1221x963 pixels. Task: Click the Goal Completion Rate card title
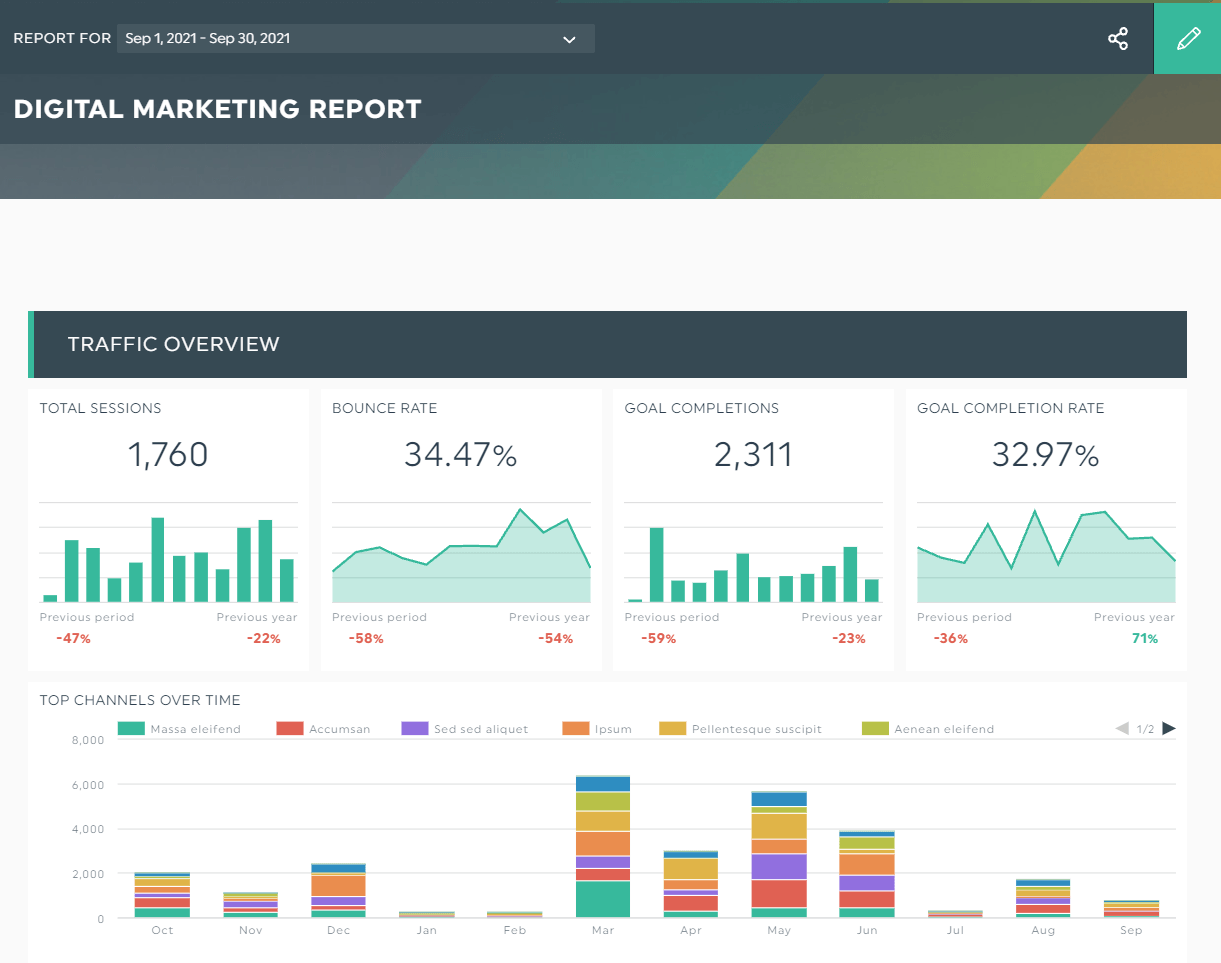1010,408
